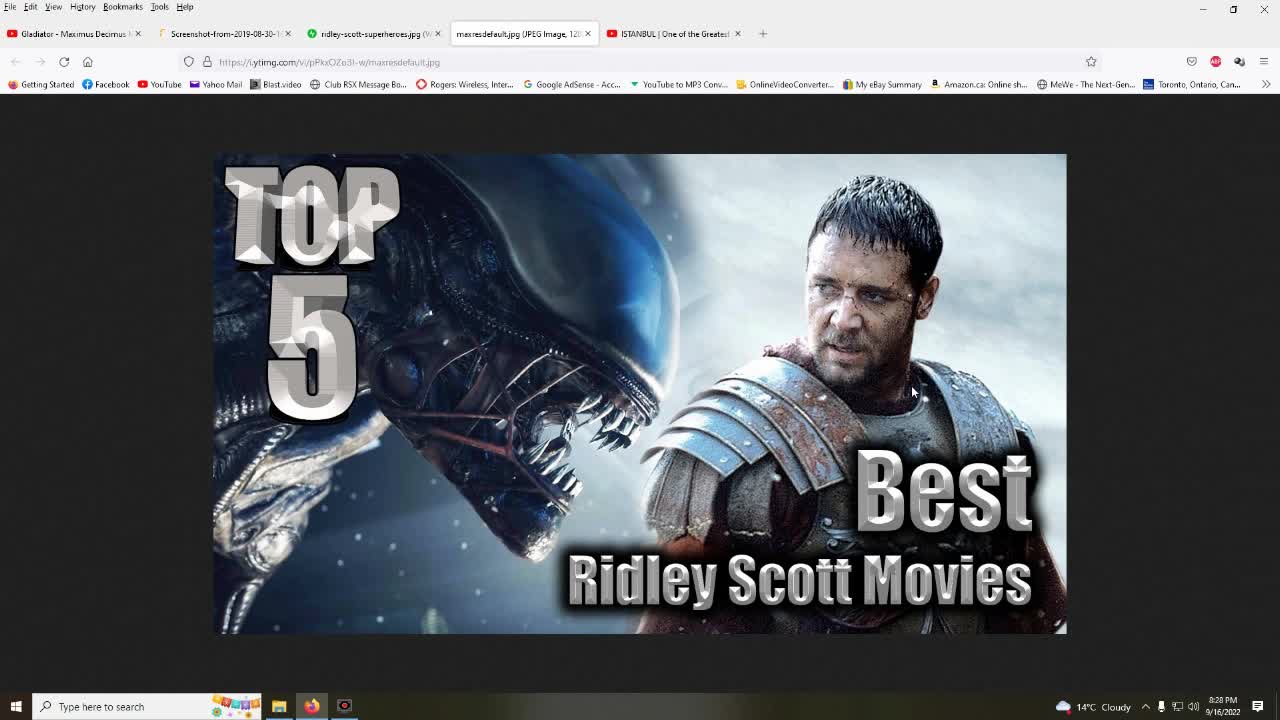The height and width of the screenshot is (720, 1280).
Task: Open the Windows notification center
Action: tap(1259, 707)
